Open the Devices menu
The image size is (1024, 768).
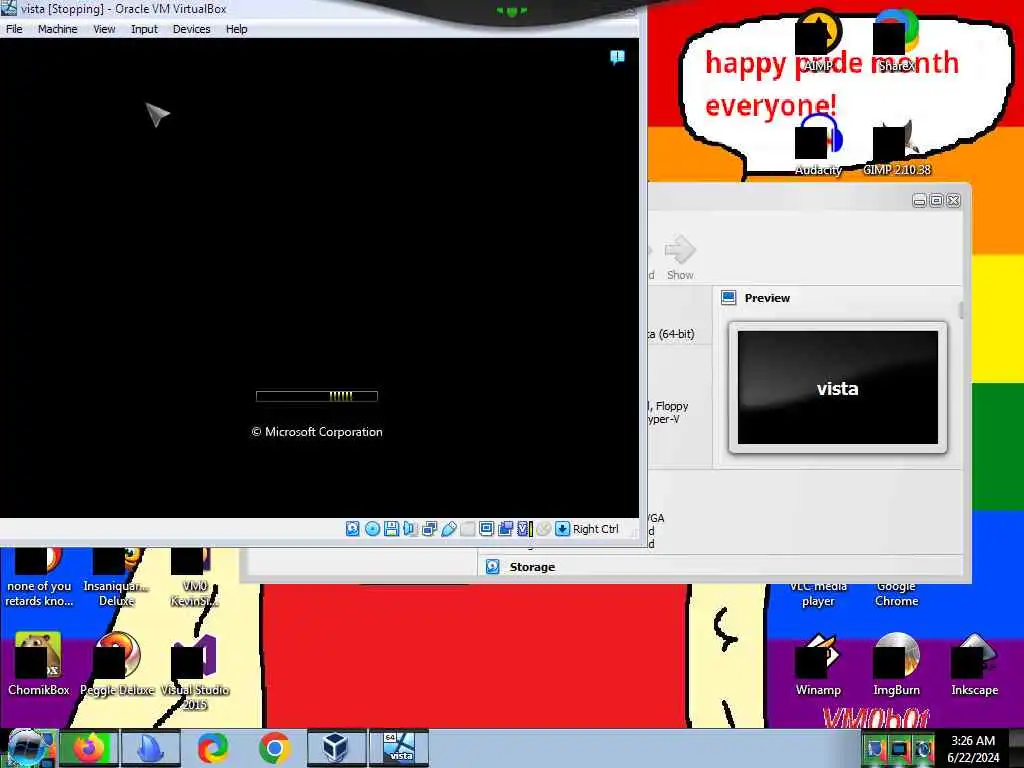tap(191, 29)
